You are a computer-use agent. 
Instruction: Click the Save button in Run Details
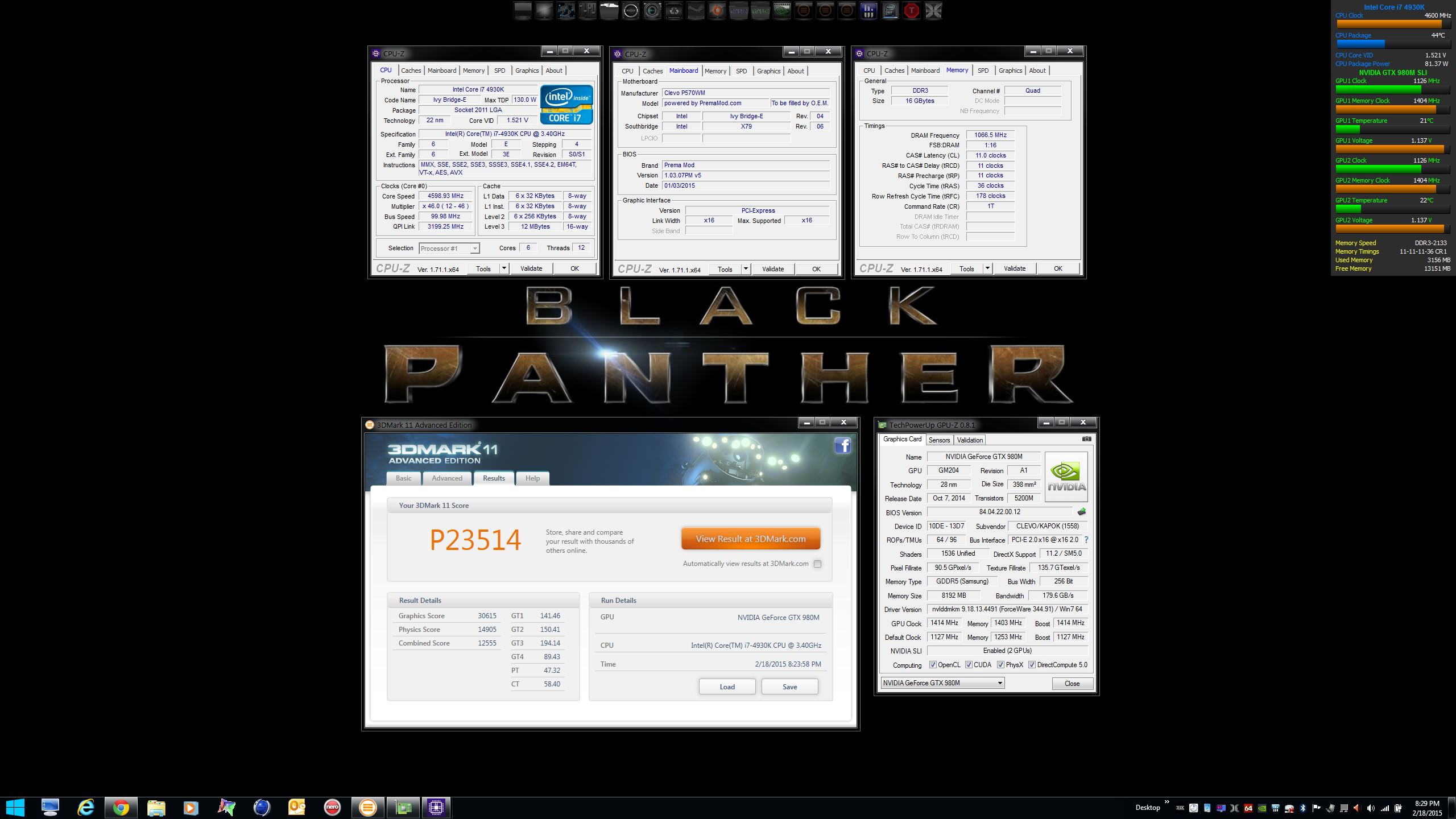point(789,687)
